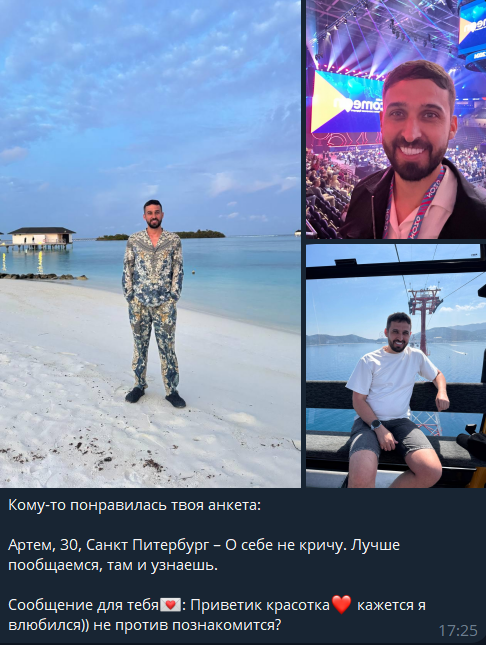The image size is (486, 645).
Task: Click the red heart emoji in message
Action: point(342,605)
